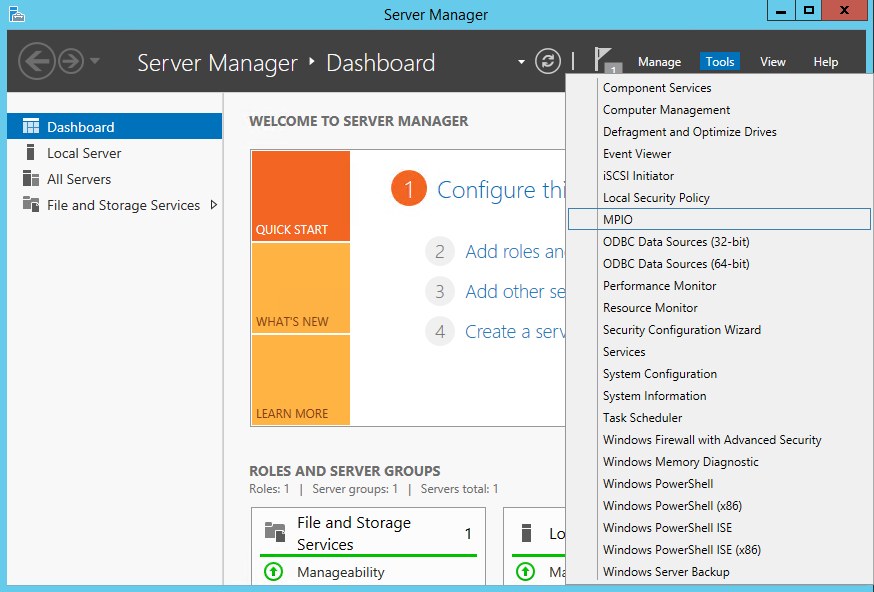
Task: Open the Manage menu
Action: pyautogui.click(x=659, y=62)
